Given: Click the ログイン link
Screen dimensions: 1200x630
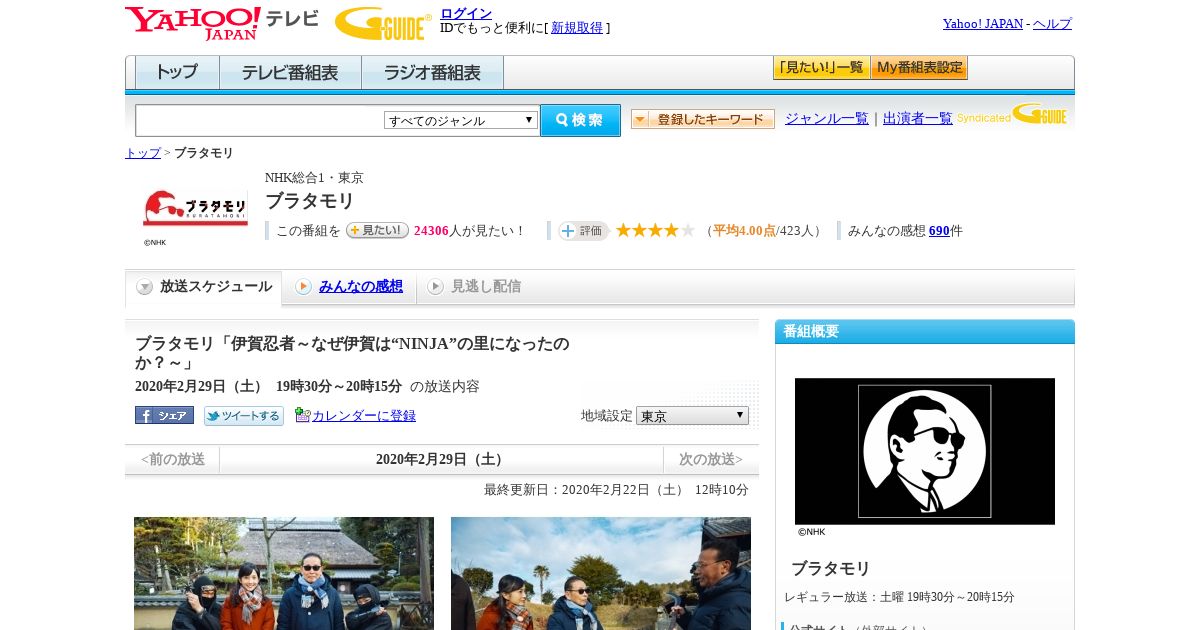Looking at the screenshot, I should [x=466, y=13].
